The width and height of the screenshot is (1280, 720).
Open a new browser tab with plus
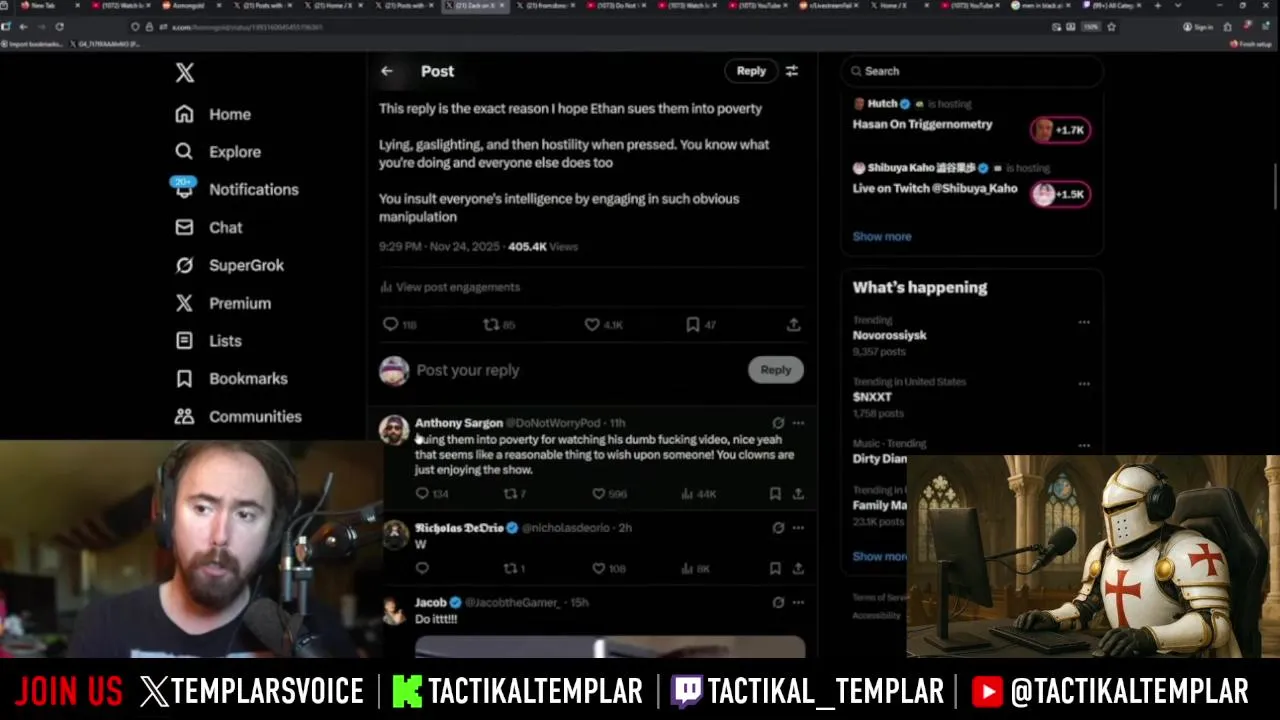[x=1158, y=6]
